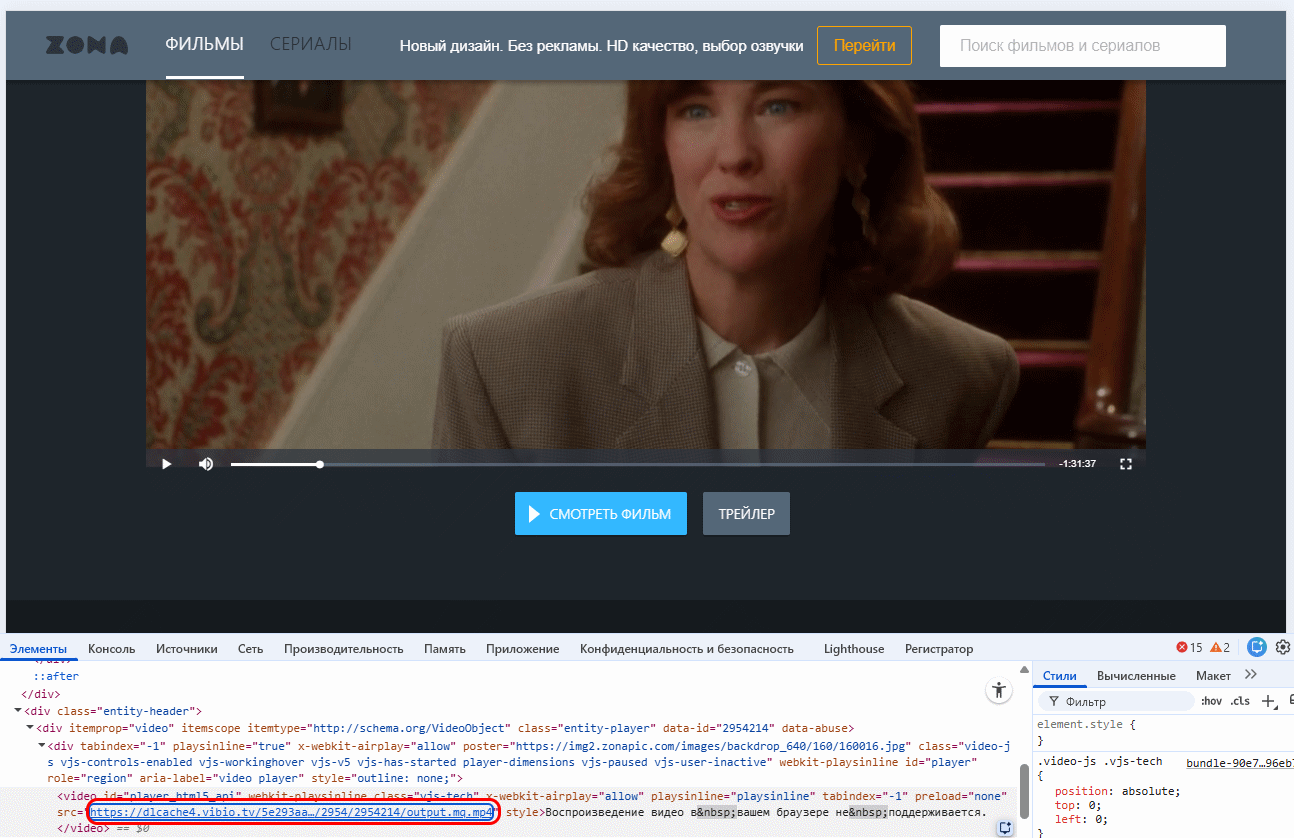Click the position: absolute declaration
Image resolution: width=1294 pixels, height=838 pixels.
1118,791
